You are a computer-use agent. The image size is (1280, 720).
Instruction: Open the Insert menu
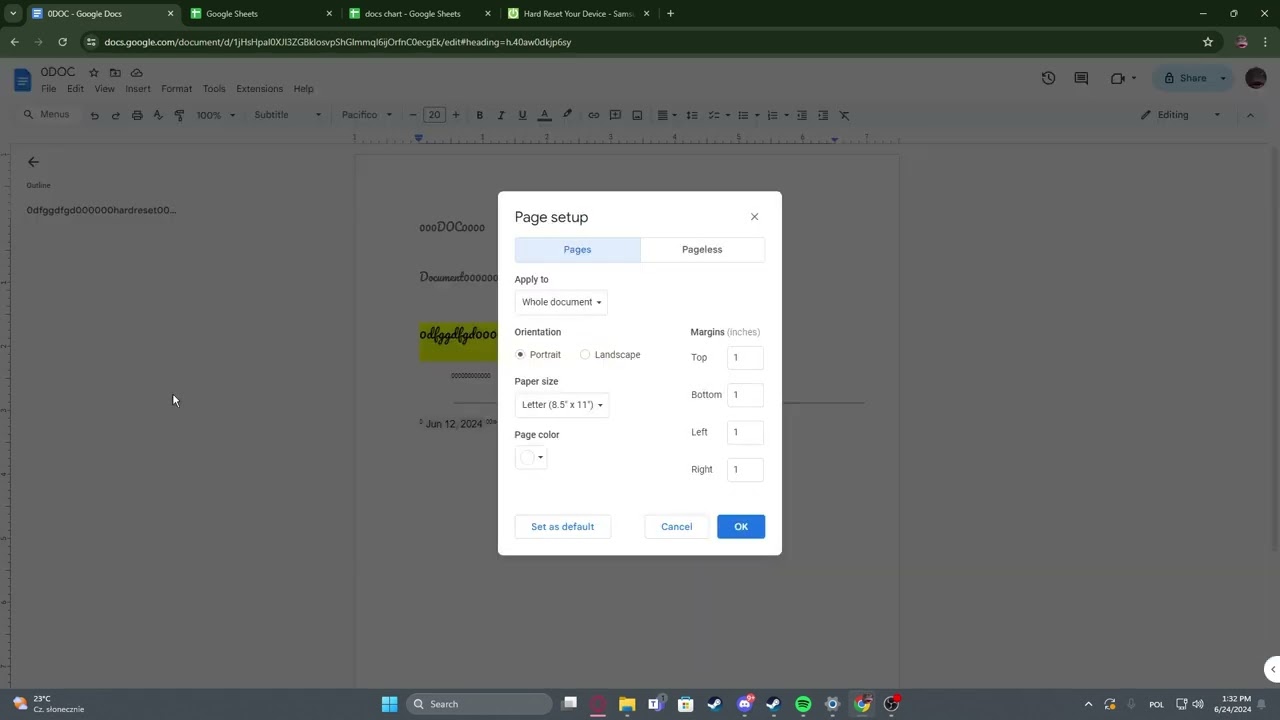pos(138,89)
